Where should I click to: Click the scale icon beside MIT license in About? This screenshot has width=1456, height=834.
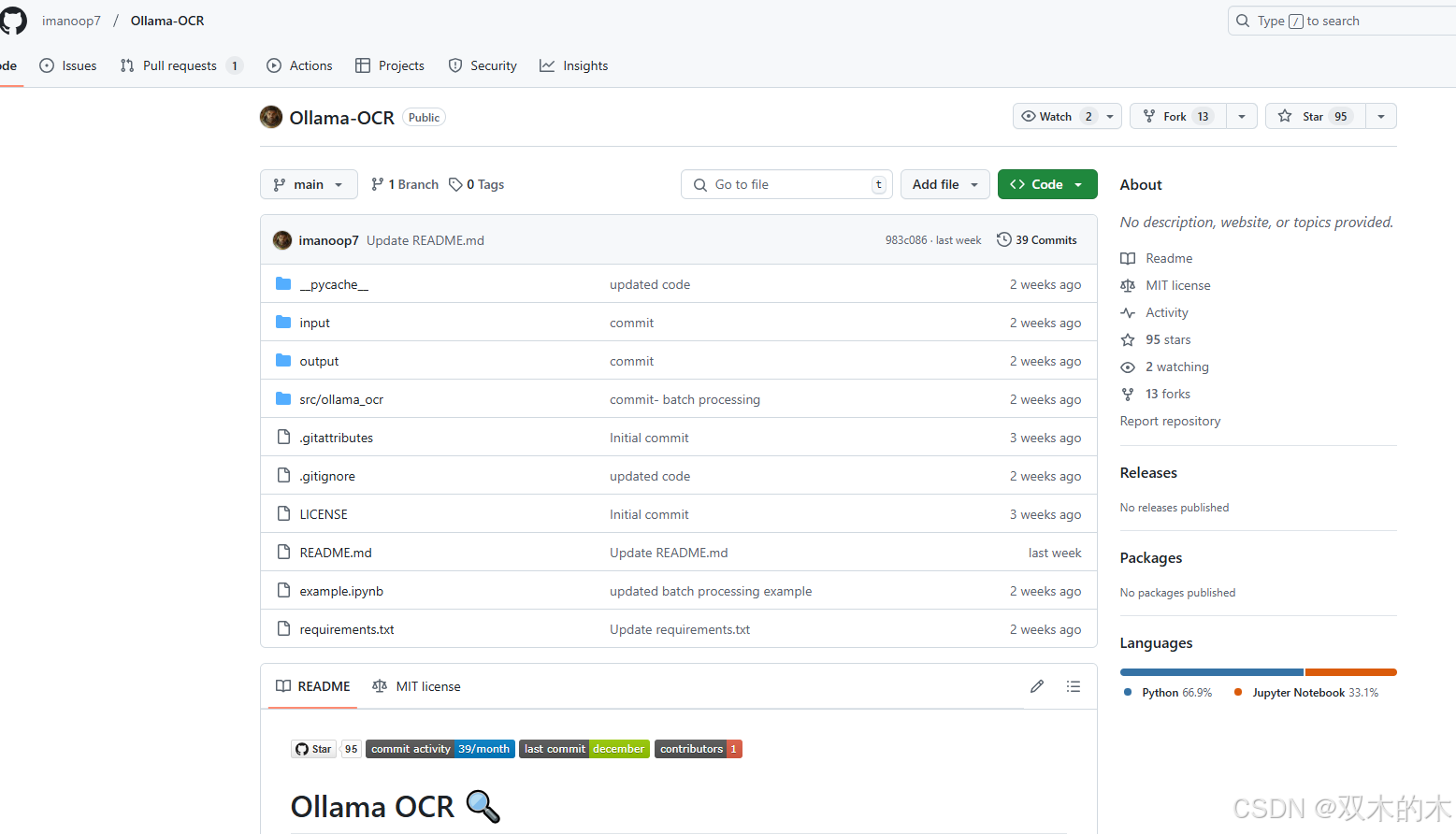coord(1128,285)
